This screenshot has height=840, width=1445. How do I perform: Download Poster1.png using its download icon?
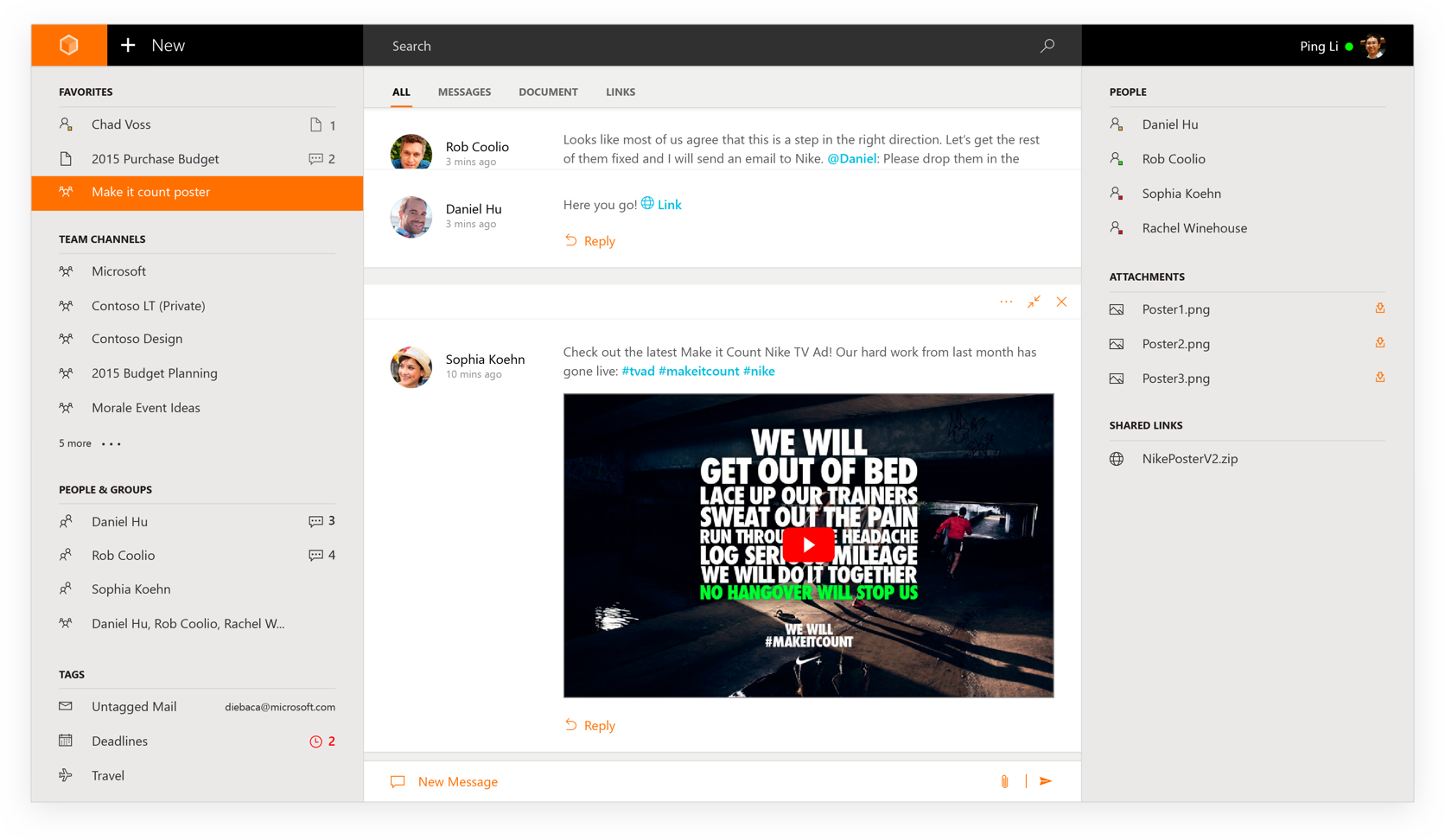[1380, 309]
